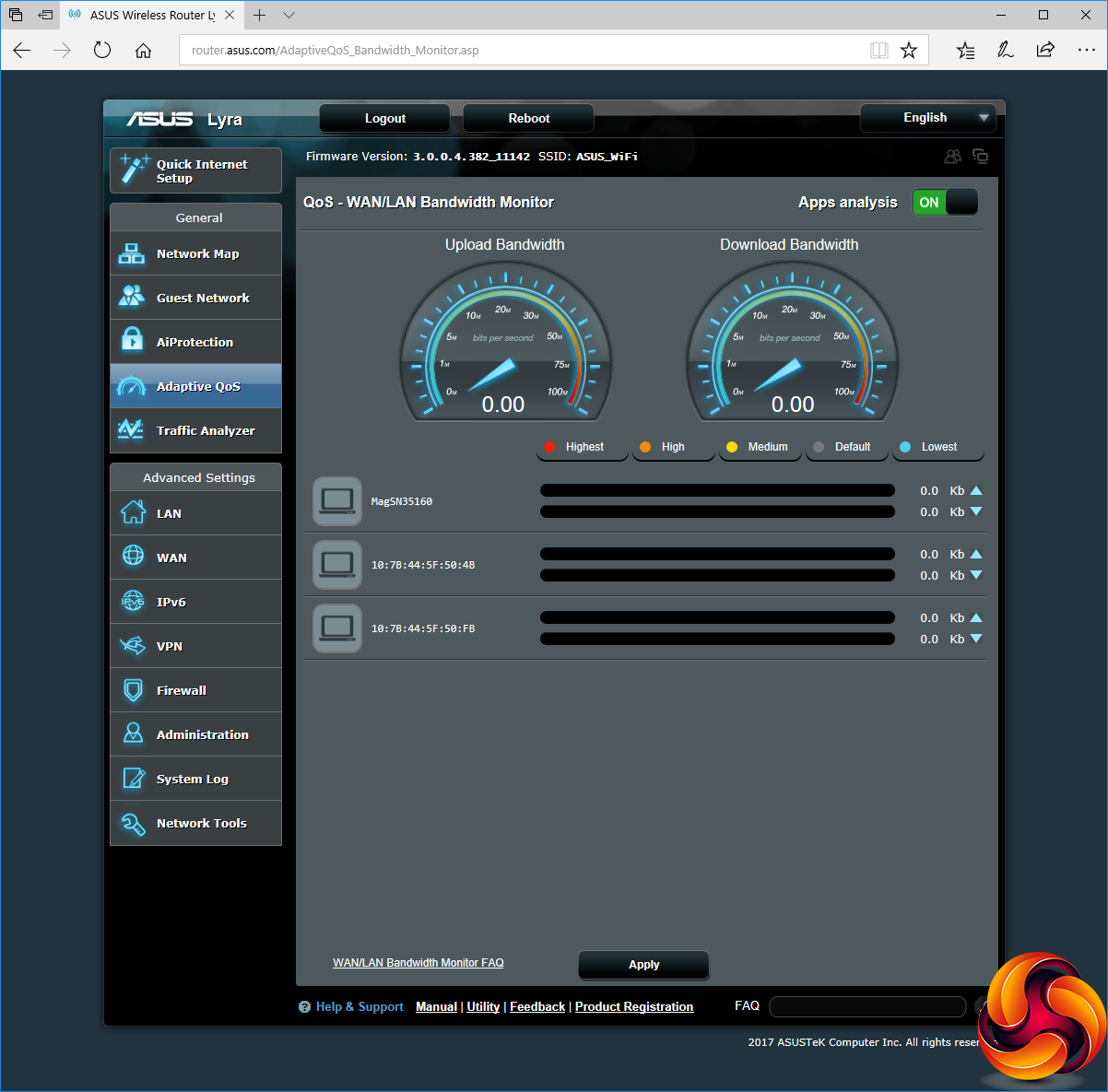The width and height of the screenshot is (1108, 1092).
Task: Click the Administration user icon
Action: pos(133,734)
